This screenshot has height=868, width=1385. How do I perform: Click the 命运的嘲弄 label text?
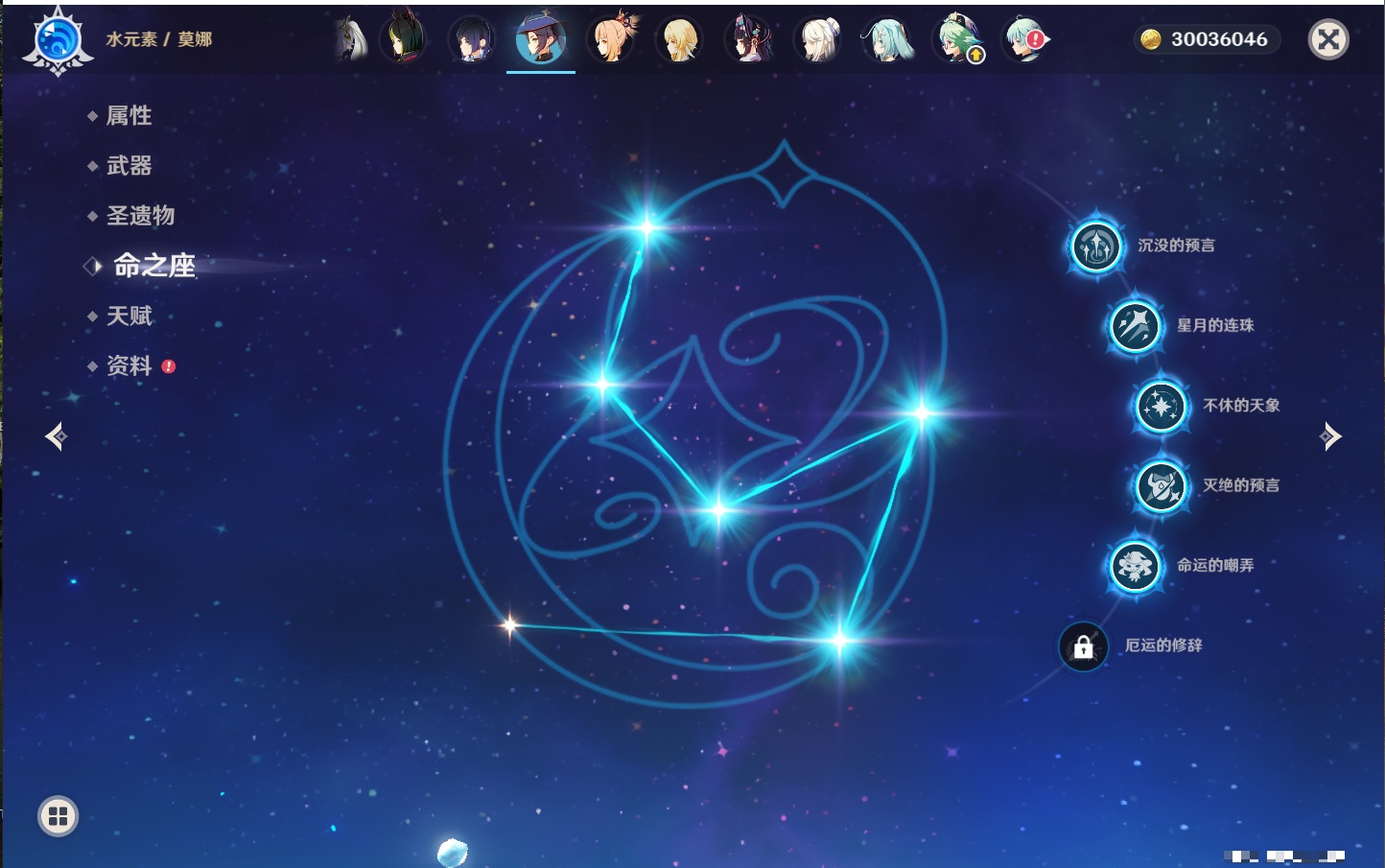pyautogui.click(x=1215, y=566)
